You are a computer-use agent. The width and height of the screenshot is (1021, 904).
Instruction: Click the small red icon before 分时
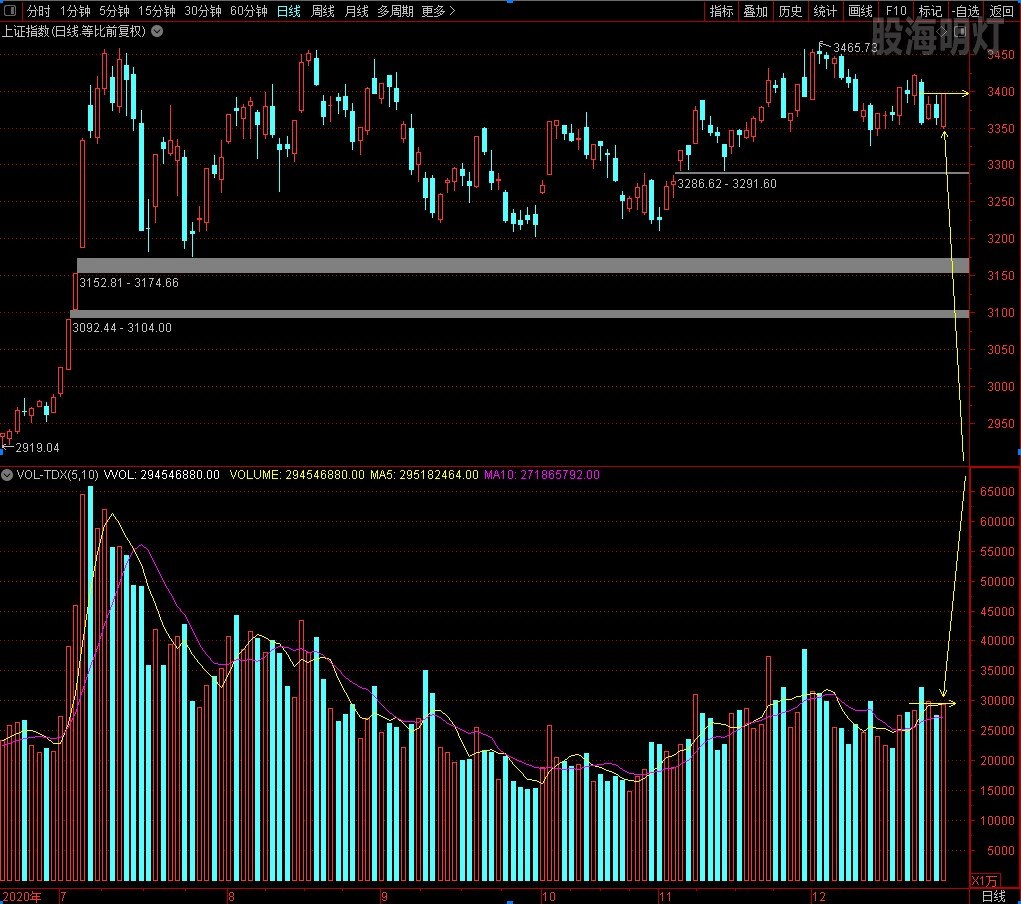[11, 11]
